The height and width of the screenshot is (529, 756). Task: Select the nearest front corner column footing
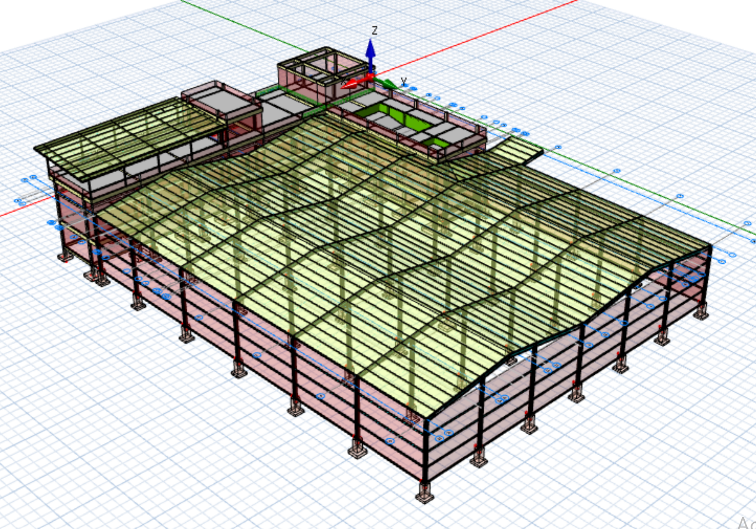click(x=423, y=493)
